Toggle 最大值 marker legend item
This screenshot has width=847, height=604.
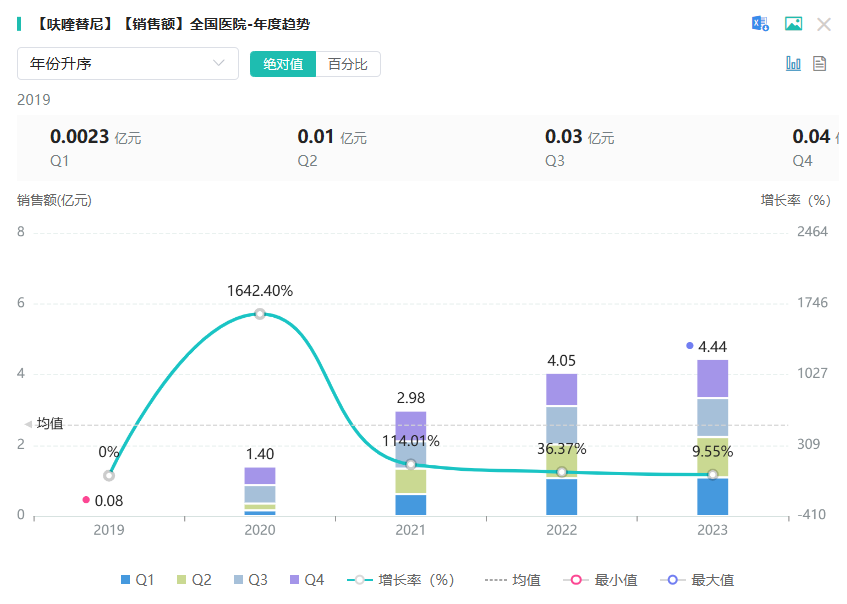coord(698,580)
